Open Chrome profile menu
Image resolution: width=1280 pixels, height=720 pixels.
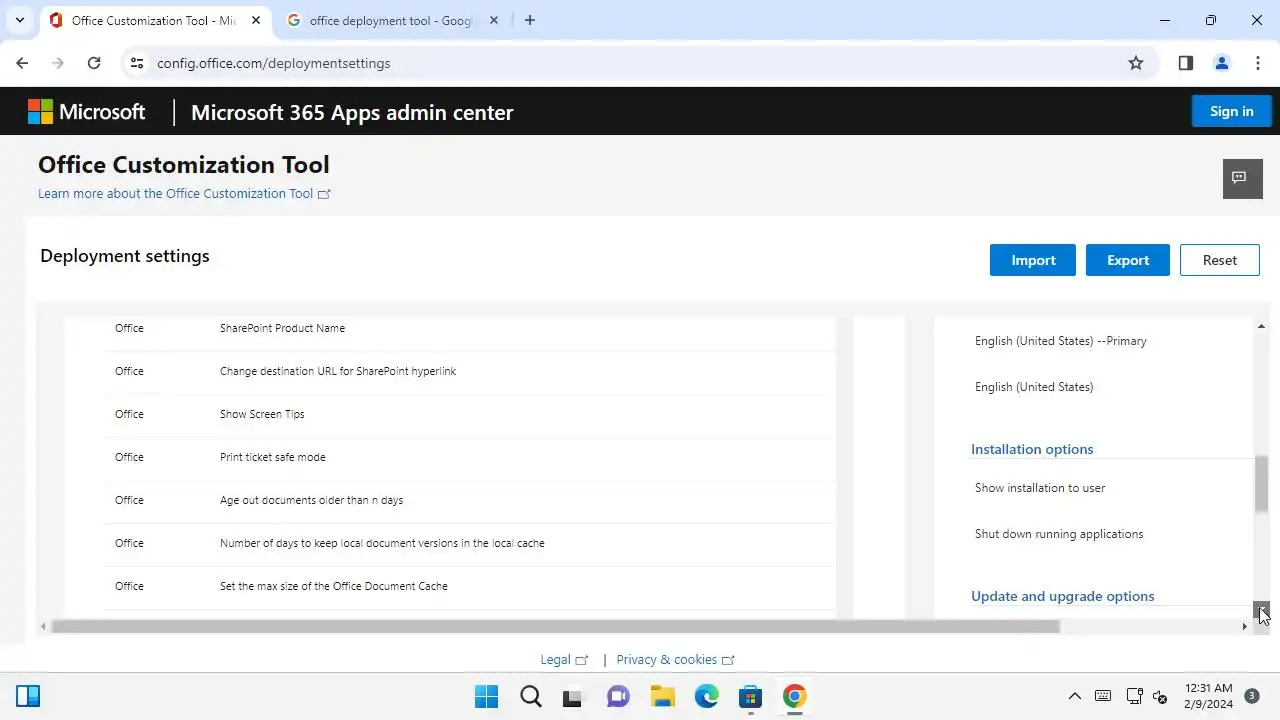(1221, 63)
